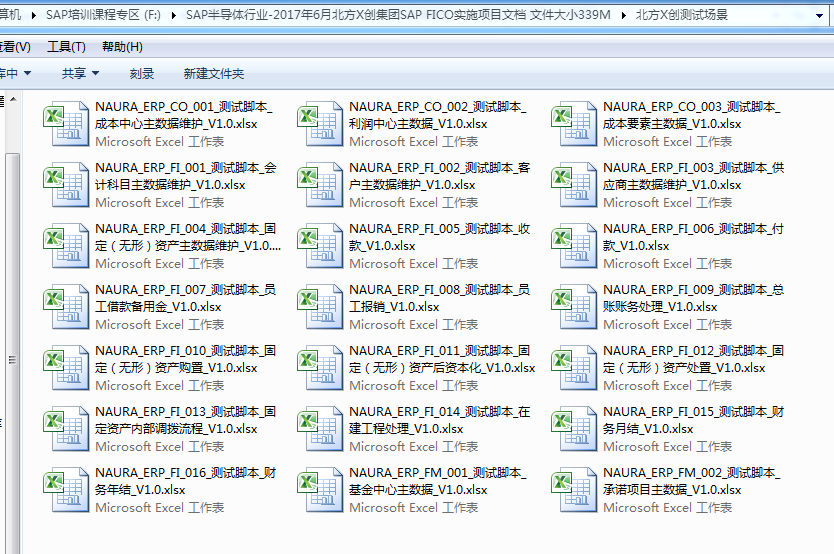Select file name 户主数据维护_V1.0.xlsx

click(x=412, y=185)
